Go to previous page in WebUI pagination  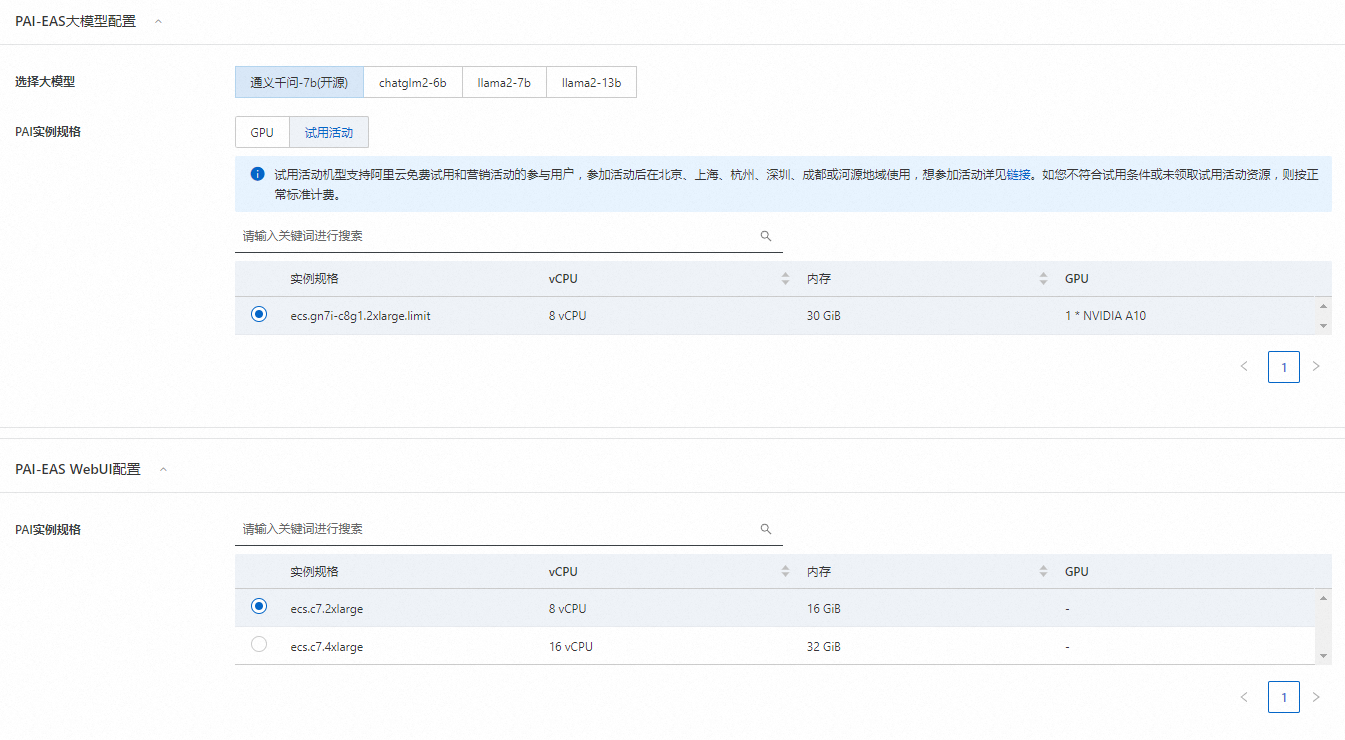click(1245, 697)
